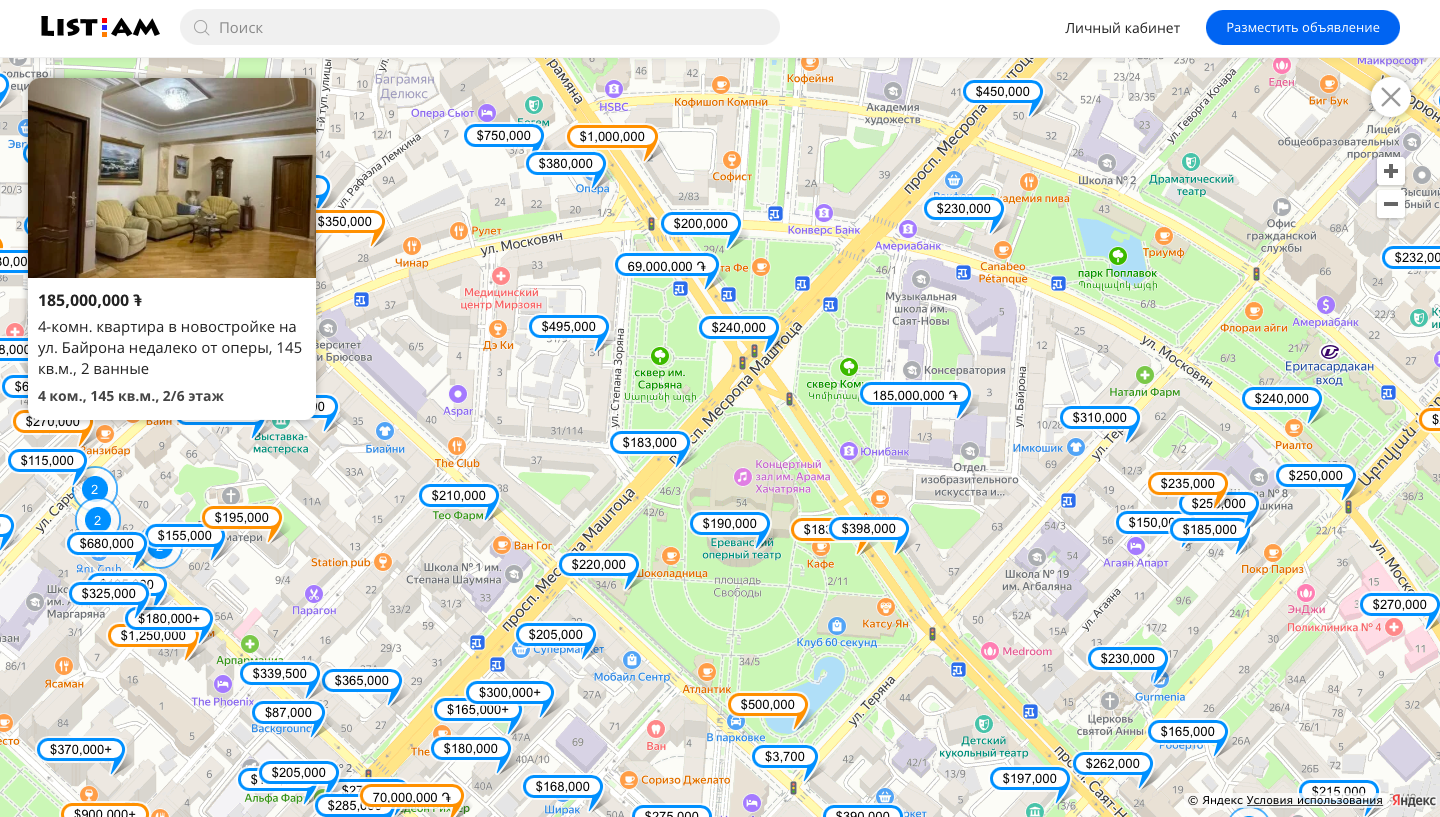This screenshot has height=817, width=1440.
Task: Select the $87,000 price marker
Action: [288, 713]
